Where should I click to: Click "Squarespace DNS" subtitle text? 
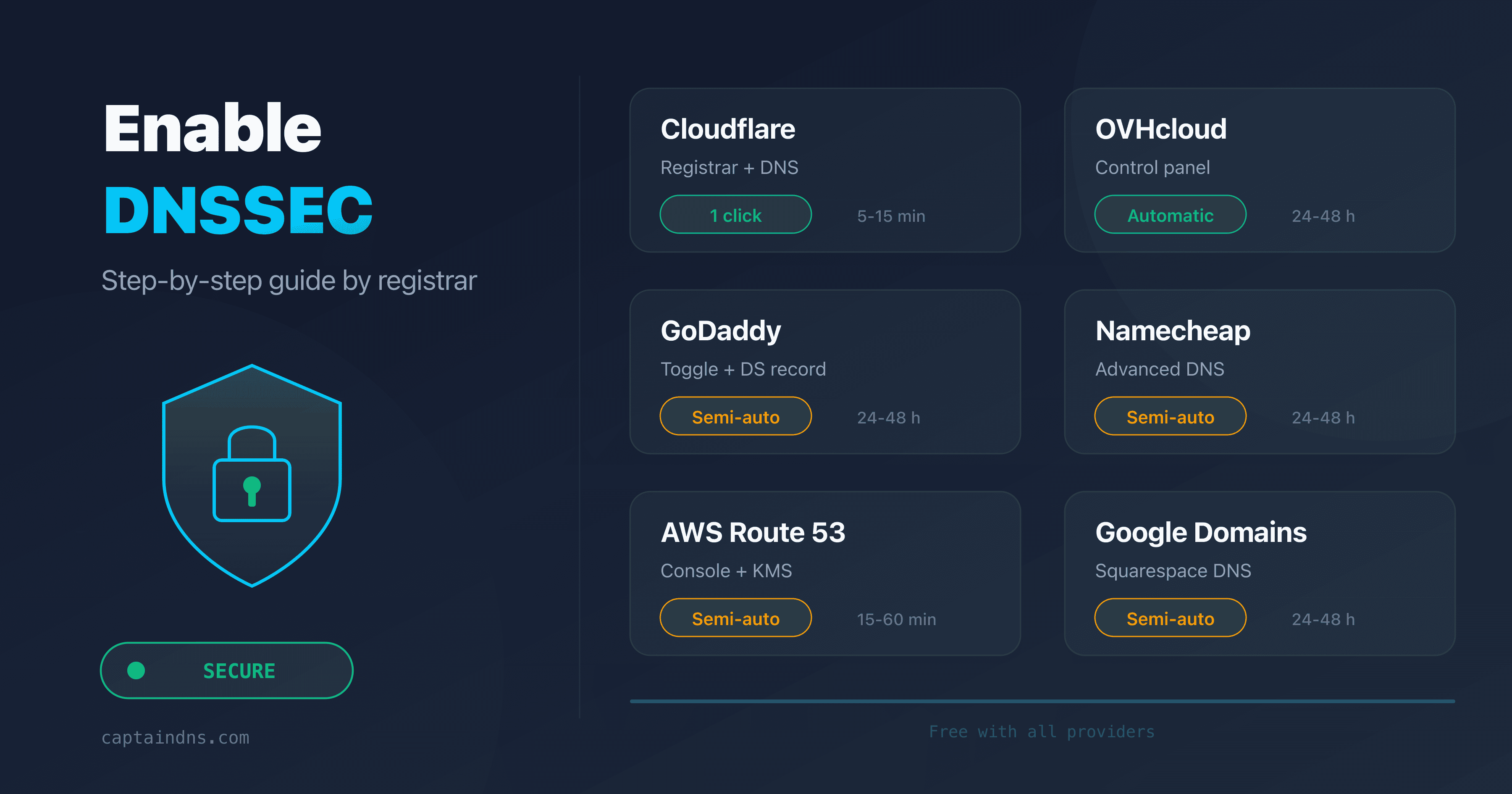(1173, 571)
